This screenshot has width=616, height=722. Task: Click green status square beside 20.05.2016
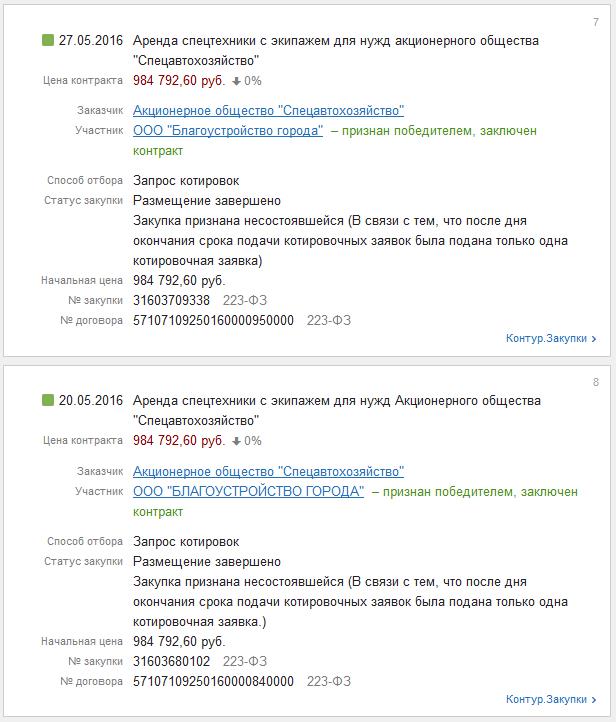pyautogui.click(x=47, y=401)
